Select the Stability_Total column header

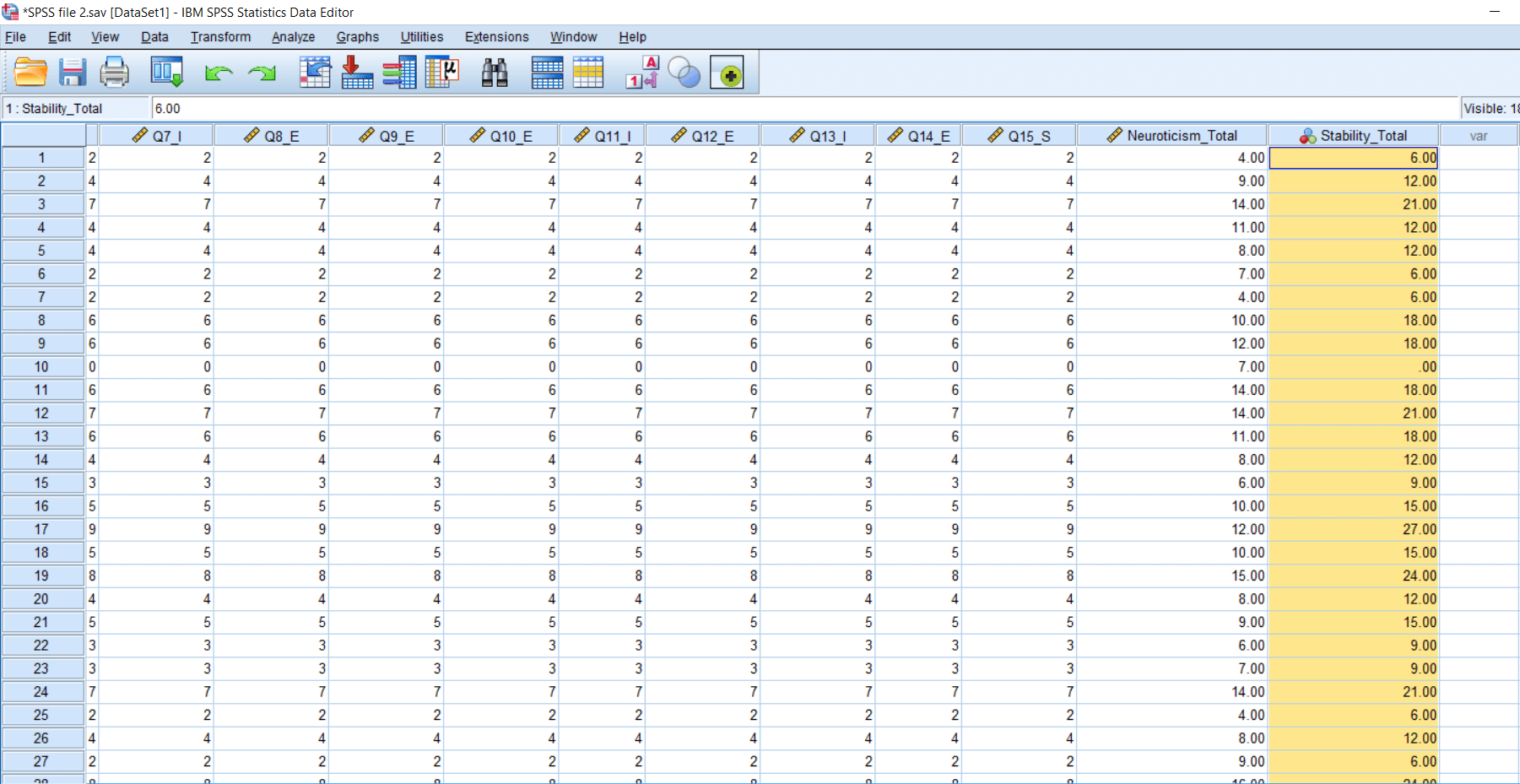click(1353, 135)
